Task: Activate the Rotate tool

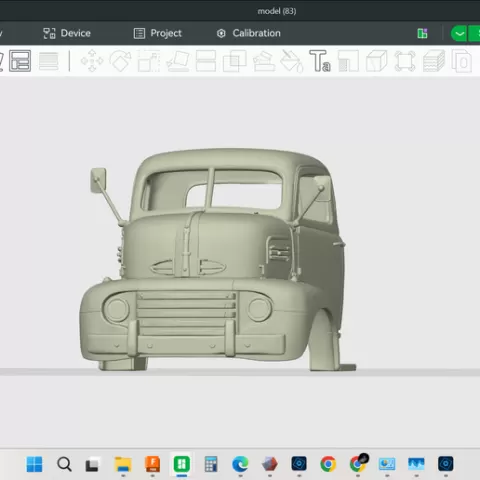Action: coord(120,61)
